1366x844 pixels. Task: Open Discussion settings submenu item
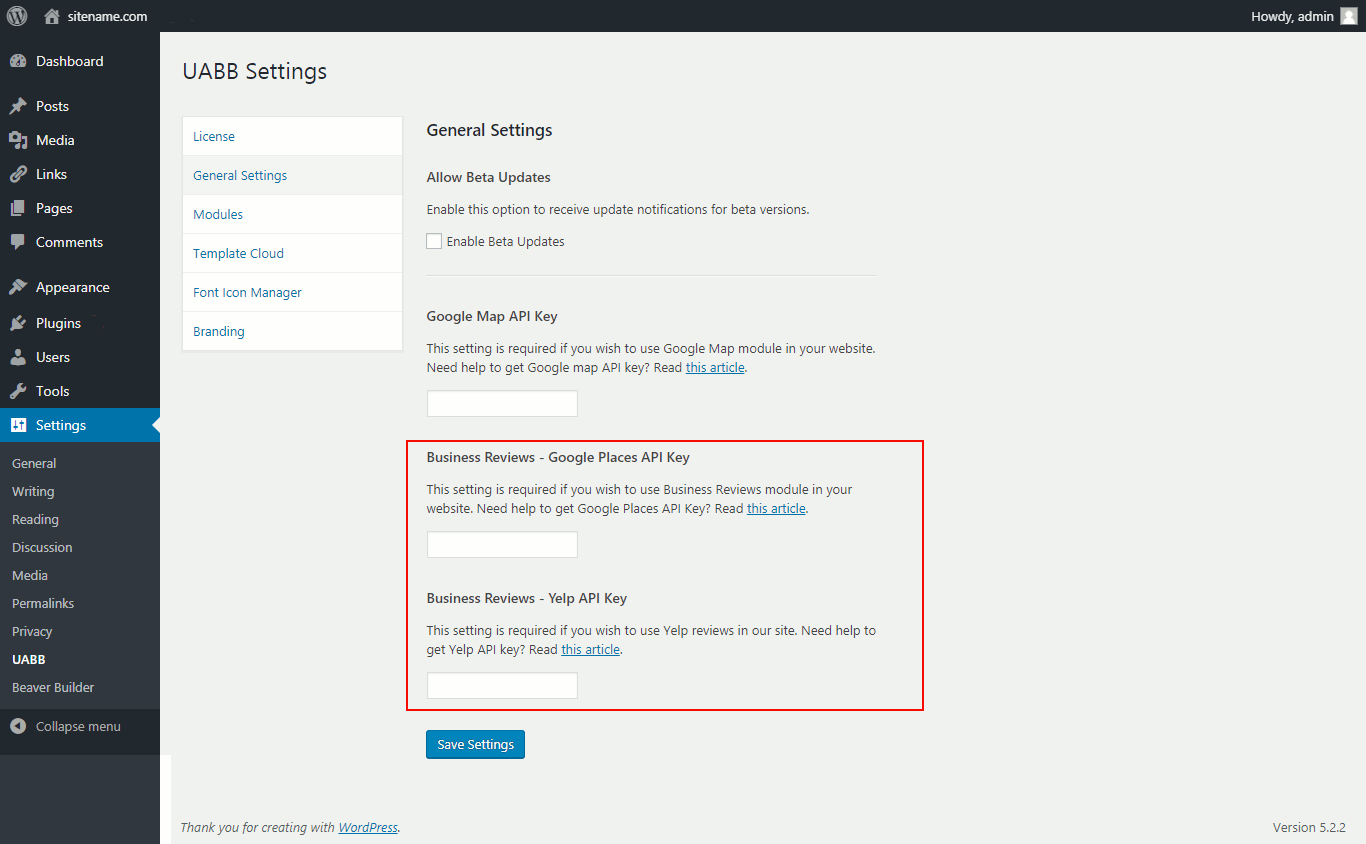[42, 547]
